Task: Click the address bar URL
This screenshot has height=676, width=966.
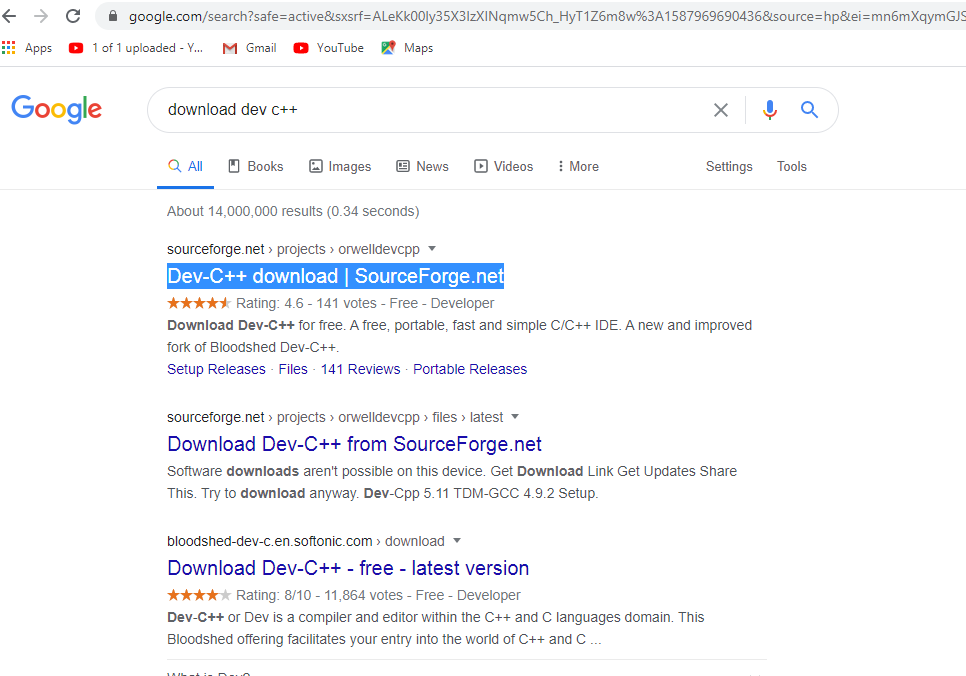Action: [x=547, y=17]
